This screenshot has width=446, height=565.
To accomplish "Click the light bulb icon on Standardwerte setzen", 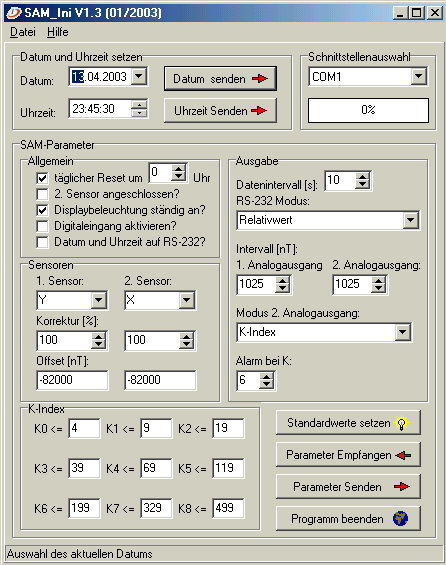I will click(401, 423).
